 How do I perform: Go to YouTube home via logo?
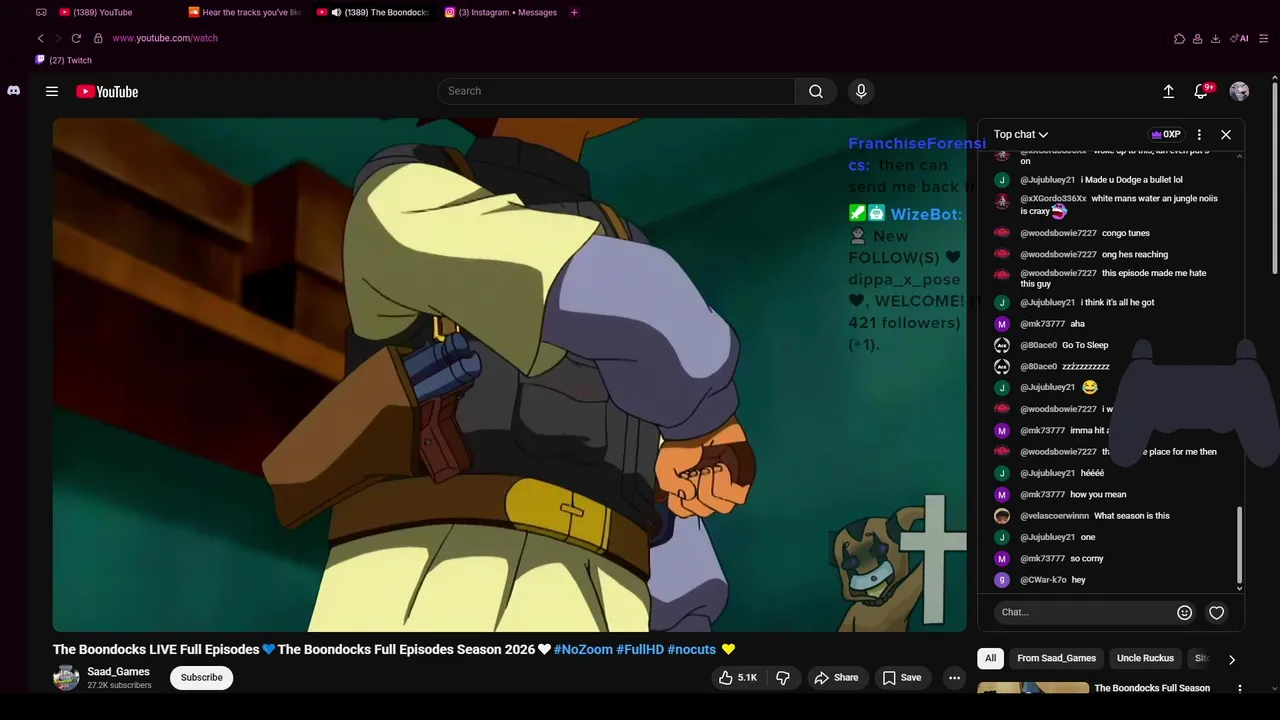(x=107, y=91)
